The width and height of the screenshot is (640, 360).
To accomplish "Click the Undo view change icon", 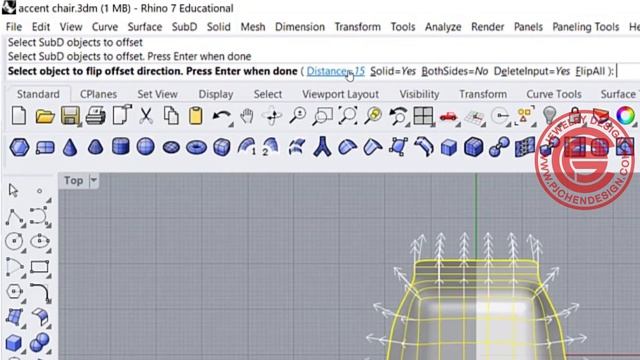I will (x=398, y=116).
